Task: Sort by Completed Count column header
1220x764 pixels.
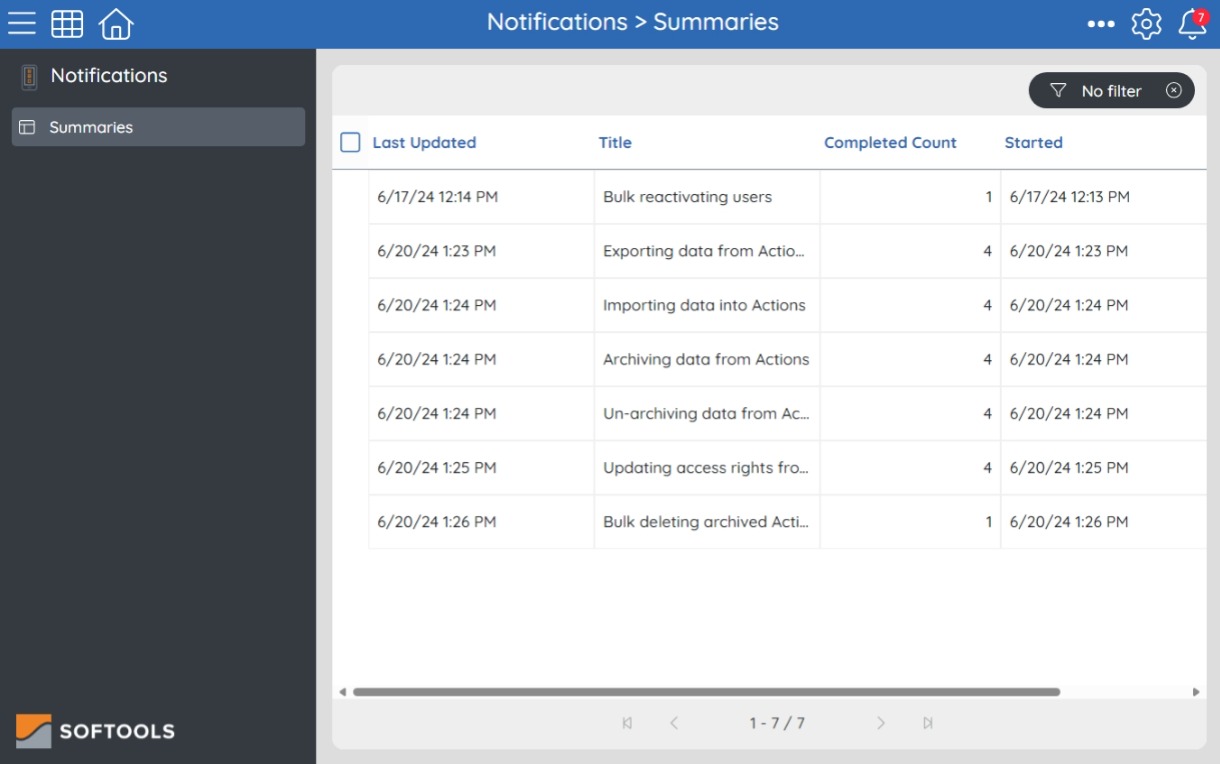Action: tap(889, 142)
